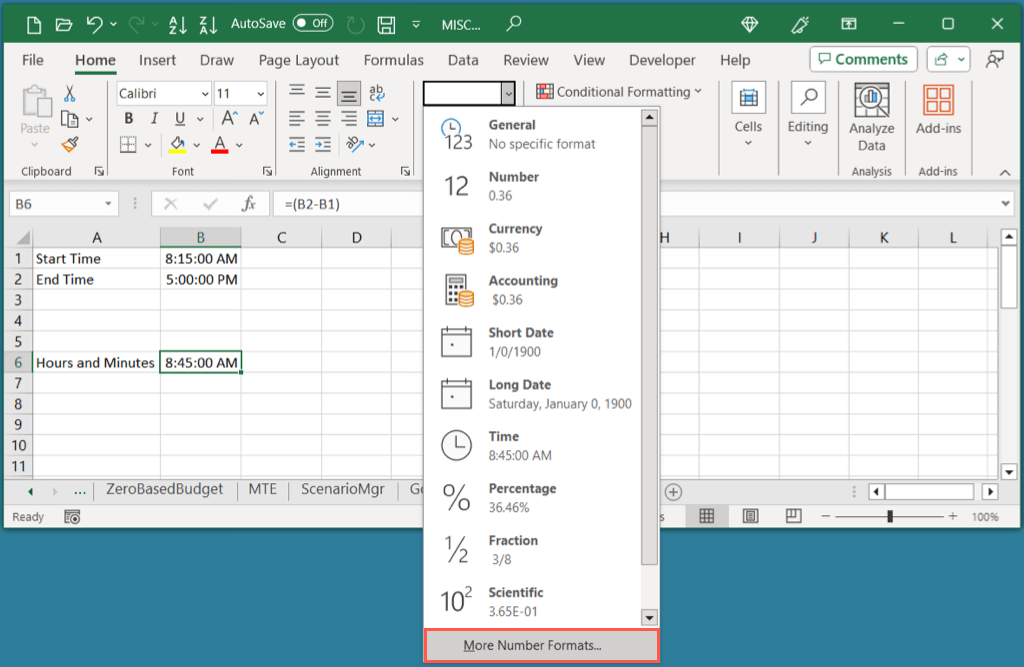Toggle Bold formatting
The image size is (1024, 667).
[x=128, y=119]
